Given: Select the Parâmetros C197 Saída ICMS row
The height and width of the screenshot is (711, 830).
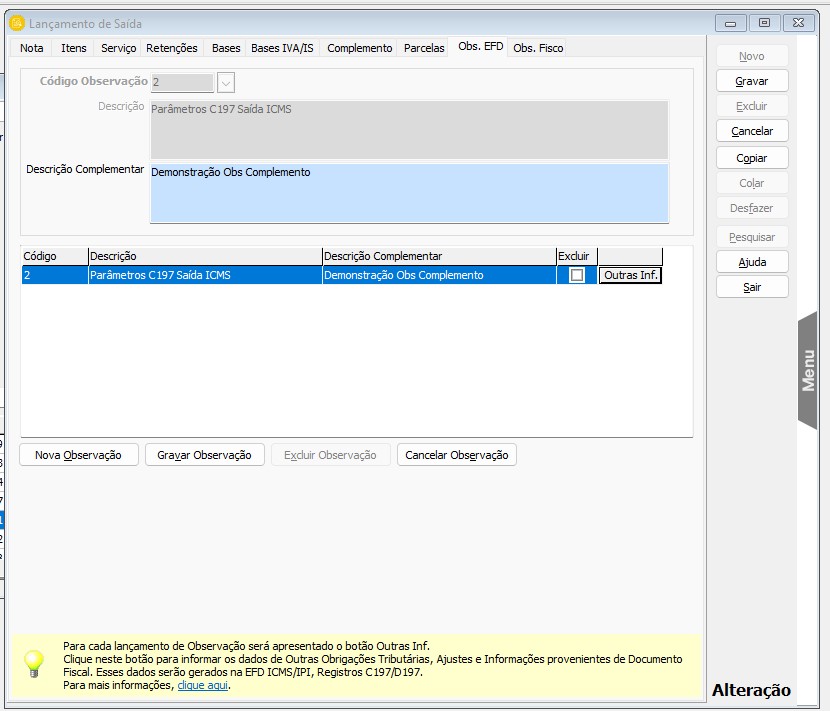Looking at the screenshot, I should click(205, 275).
